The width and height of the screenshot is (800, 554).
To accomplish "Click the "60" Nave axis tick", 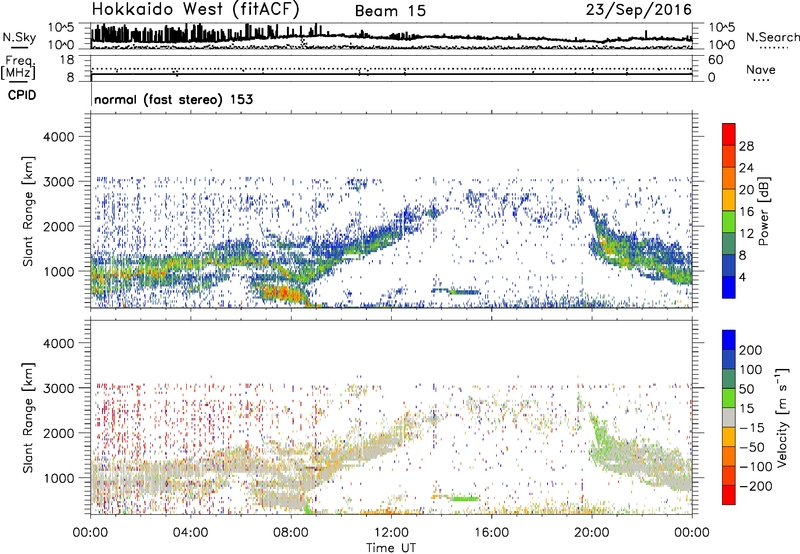I will 715,60.
